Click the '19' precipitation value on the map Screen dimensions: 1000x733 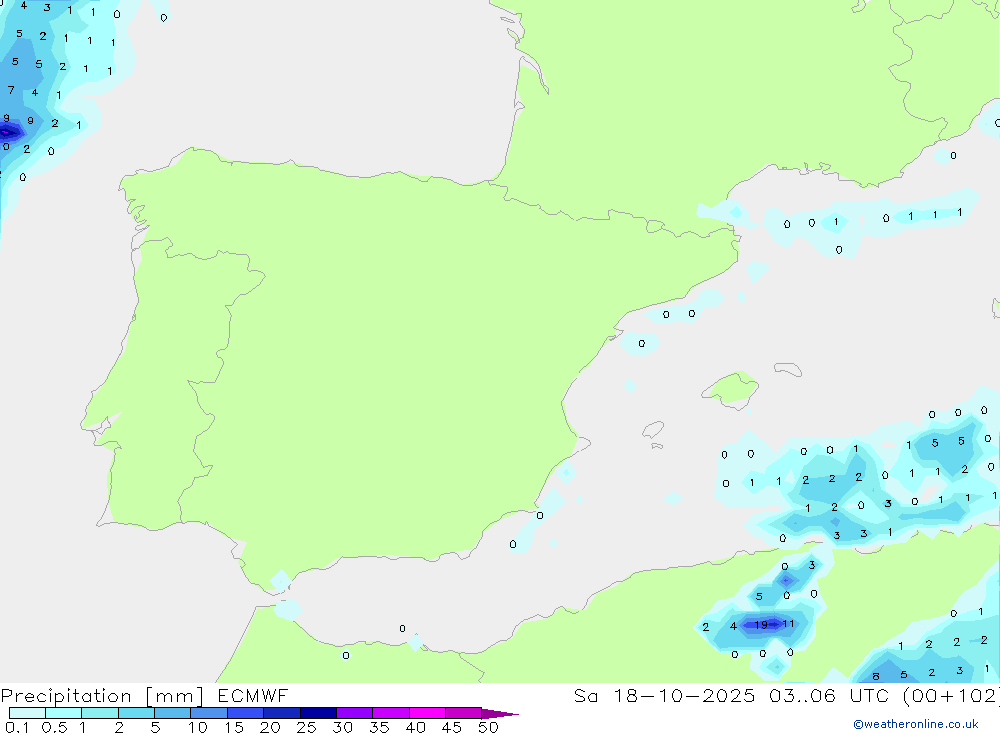761,625
